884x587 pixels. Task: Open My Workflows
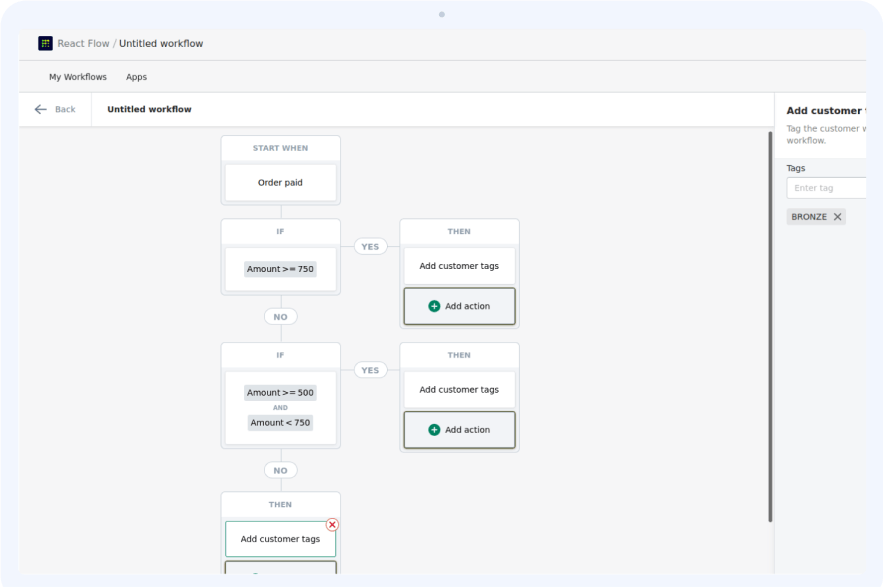click(x=77, y=76)
